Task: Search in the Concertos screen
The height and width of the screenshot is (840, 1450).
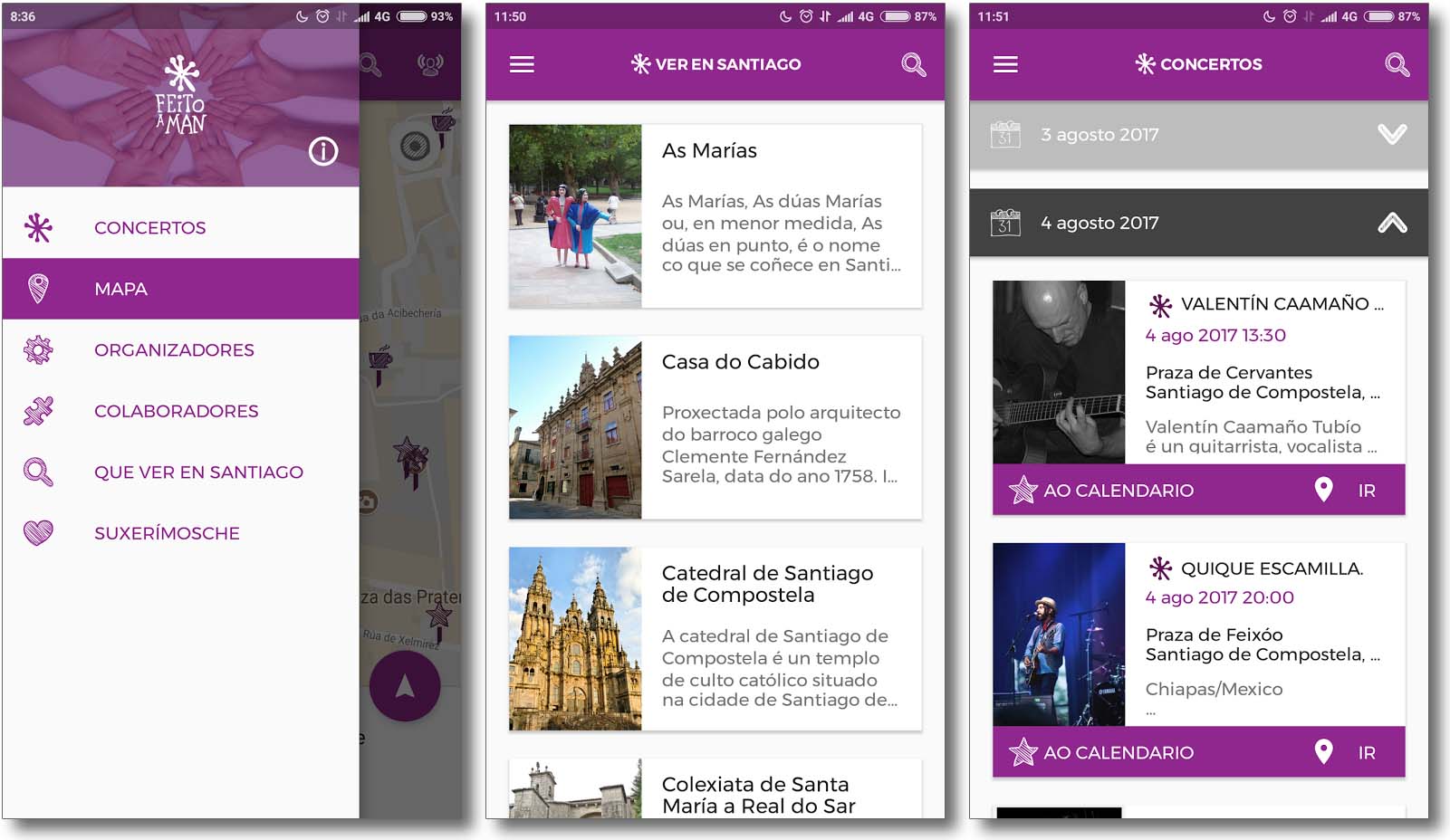Action: (x=1397, y=64)
